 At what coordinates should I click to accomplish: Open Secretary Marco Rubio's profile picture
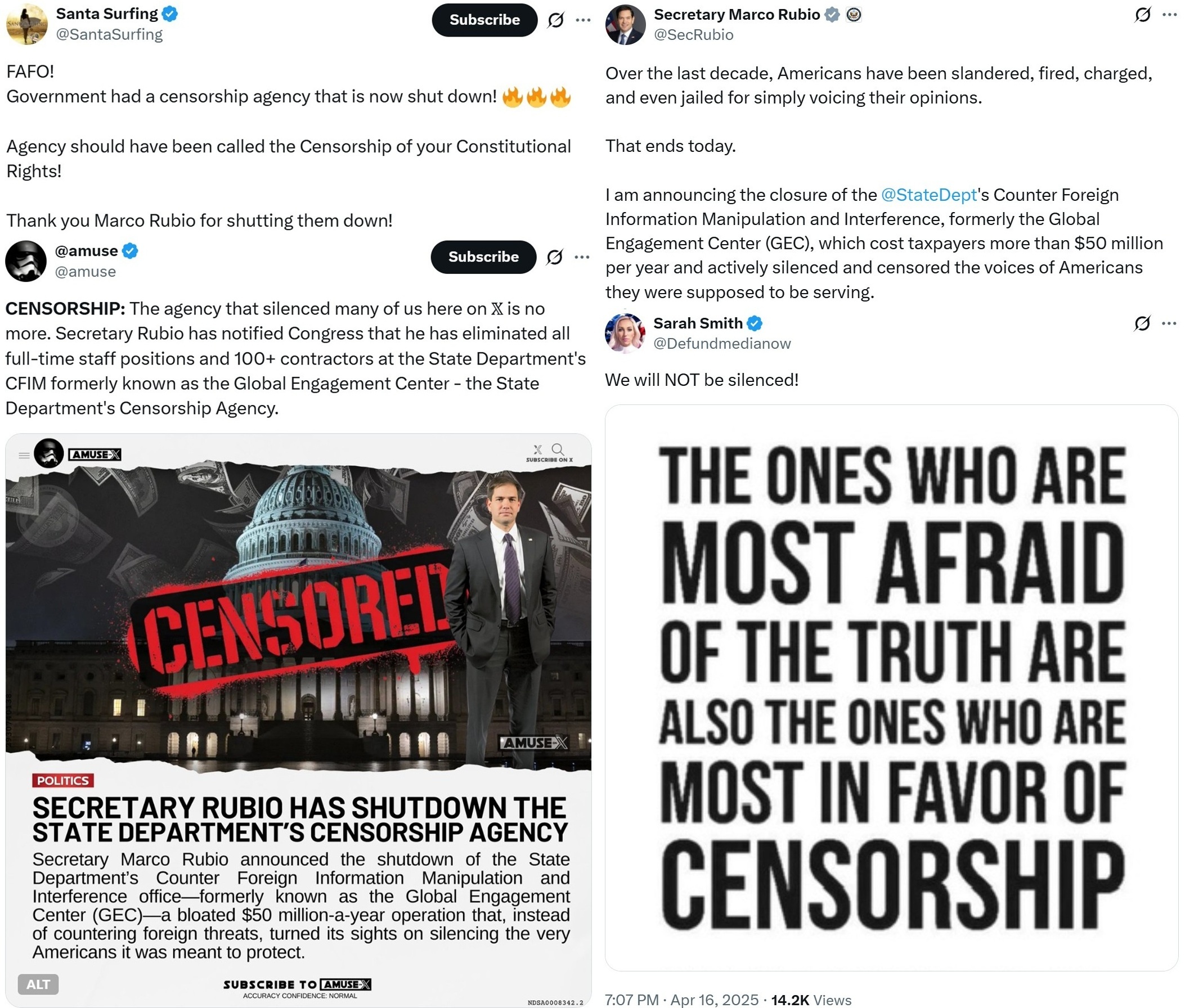click(x=625, y=25)
